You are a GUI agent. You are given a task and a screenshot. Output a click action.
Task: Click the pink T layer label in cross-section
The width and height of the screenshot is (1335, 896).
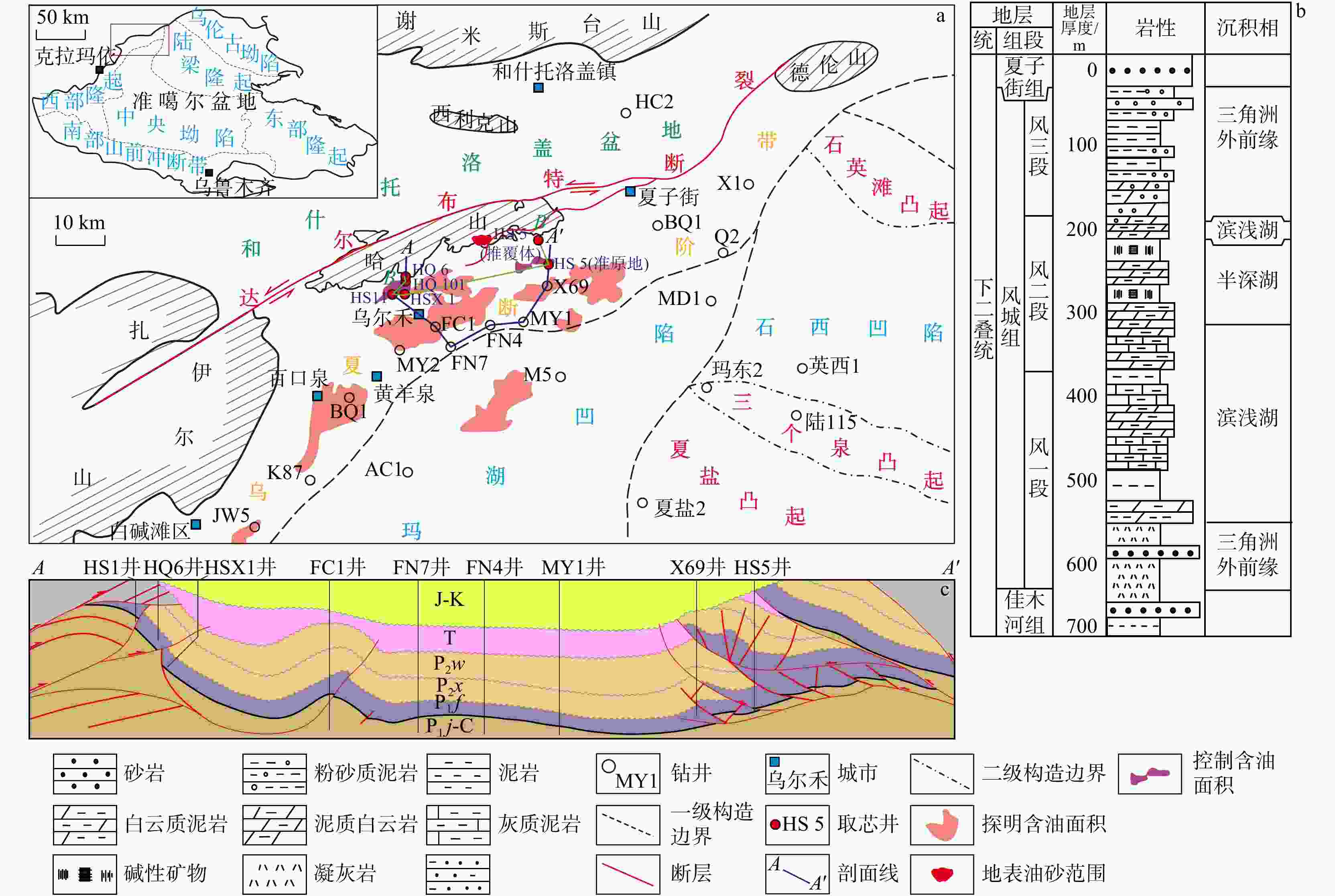coord(450,638)
